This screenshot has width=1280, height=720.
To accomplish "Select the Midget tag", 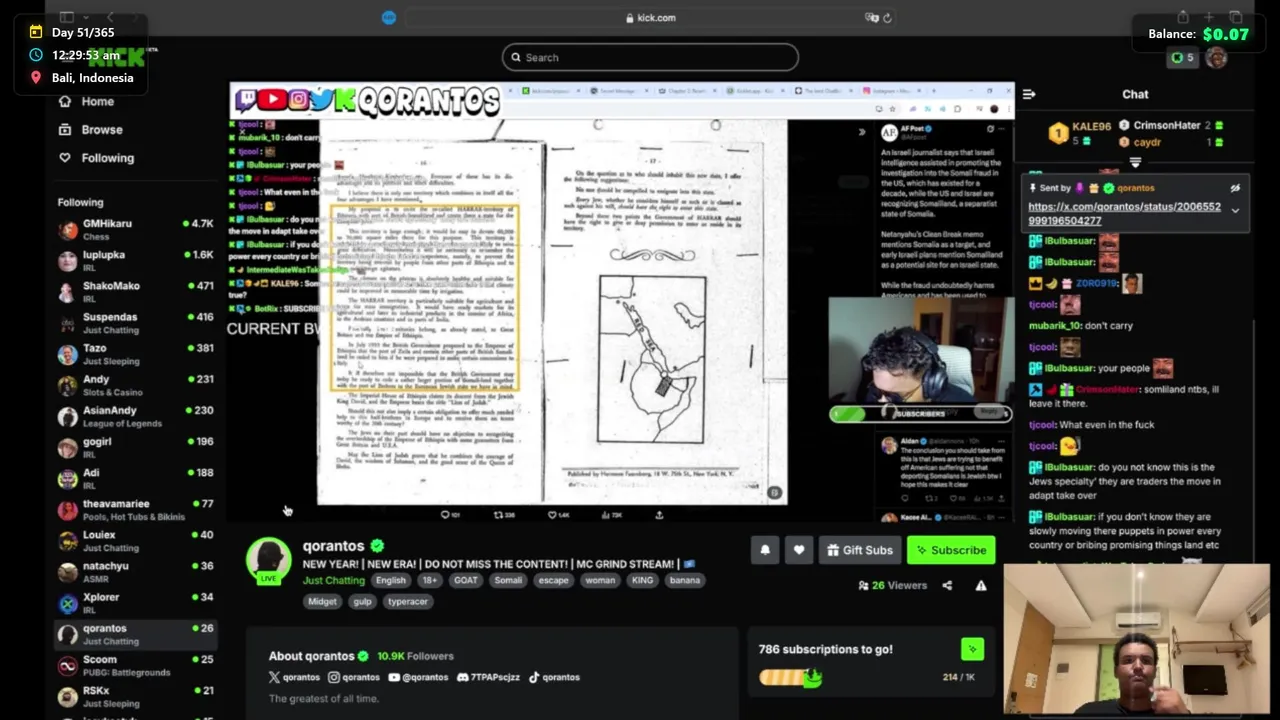I will [322, 602].
